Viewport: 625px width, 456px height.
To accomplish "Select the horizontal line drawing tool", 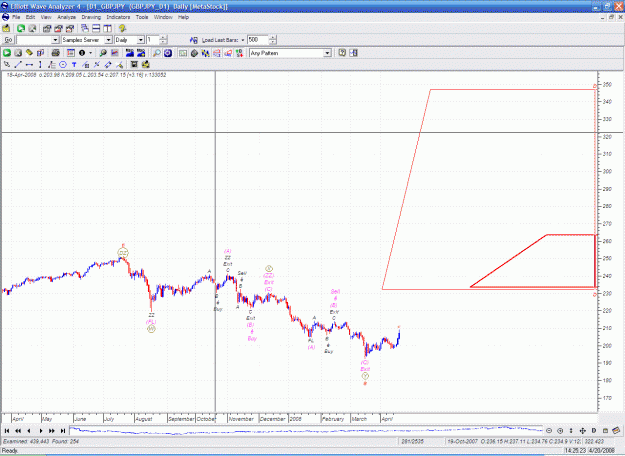I will point(29,65).
